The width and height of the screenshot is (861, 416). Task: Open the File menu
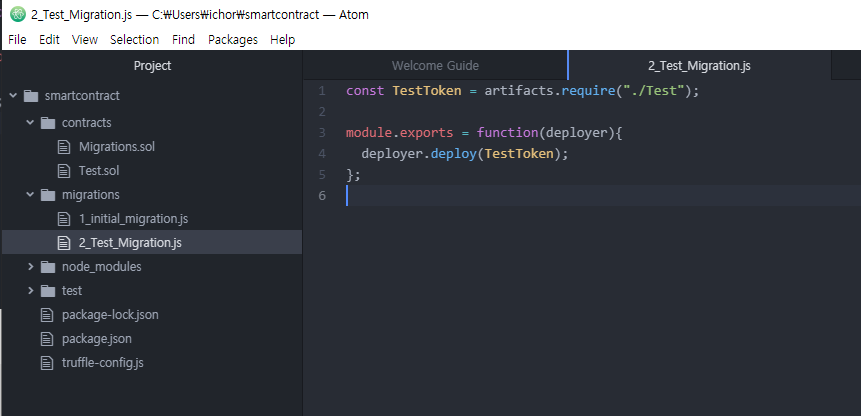pos(17,40)
